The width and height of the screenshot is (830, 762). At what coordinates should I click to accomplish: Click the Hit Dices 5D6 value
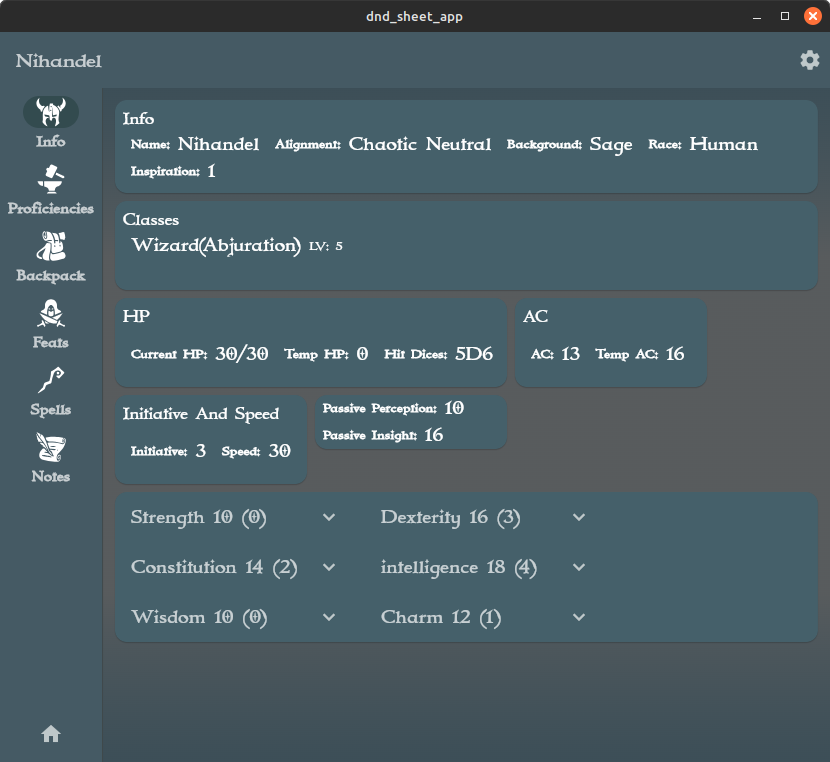coord(474,354)
